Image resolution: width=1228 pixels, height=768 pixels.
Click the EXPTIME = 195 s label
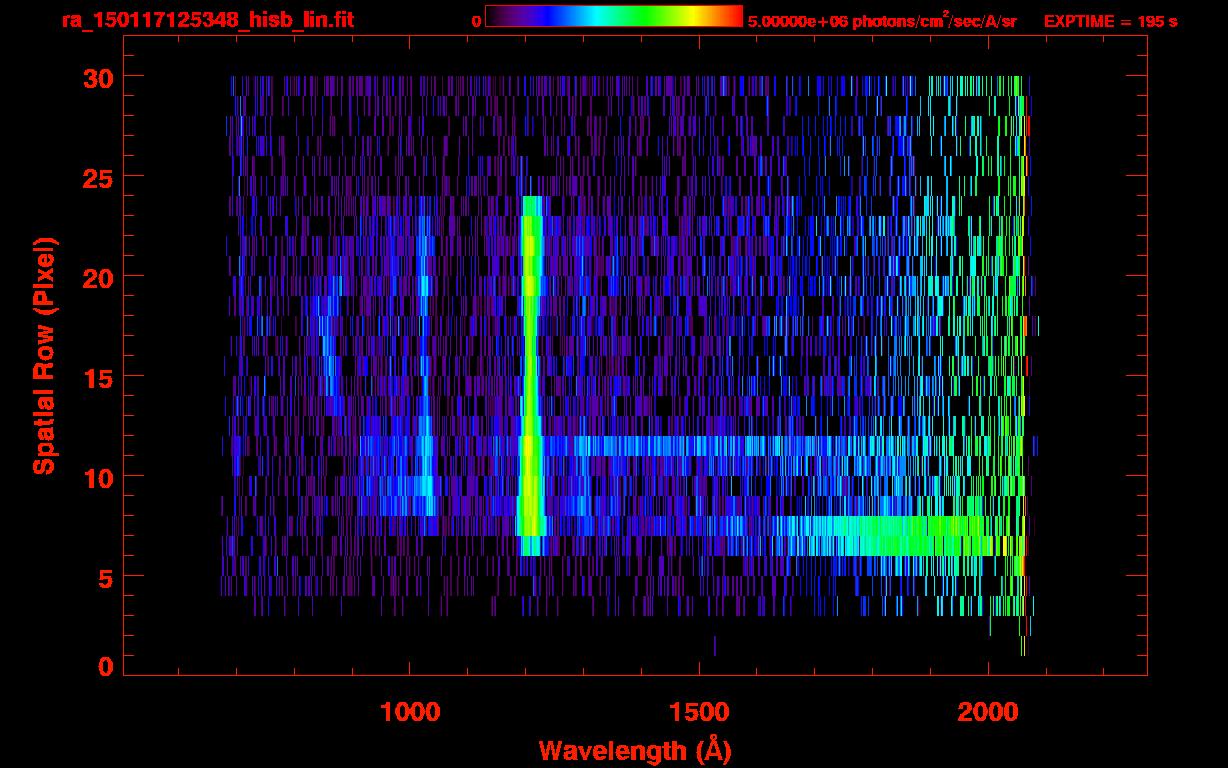(x=1110, y=21)
